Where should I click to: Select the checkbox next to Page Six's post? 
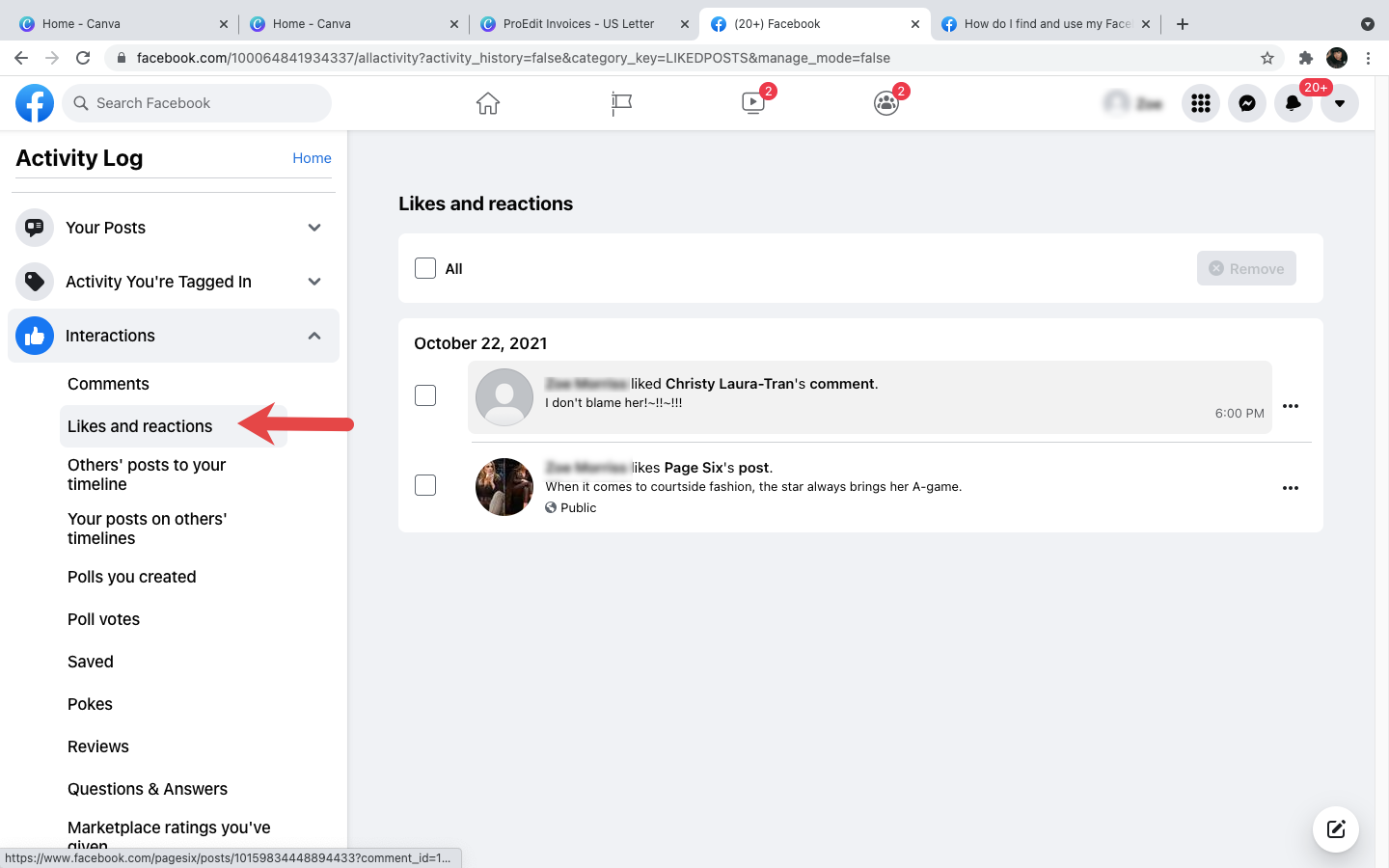tap(424, 485)
